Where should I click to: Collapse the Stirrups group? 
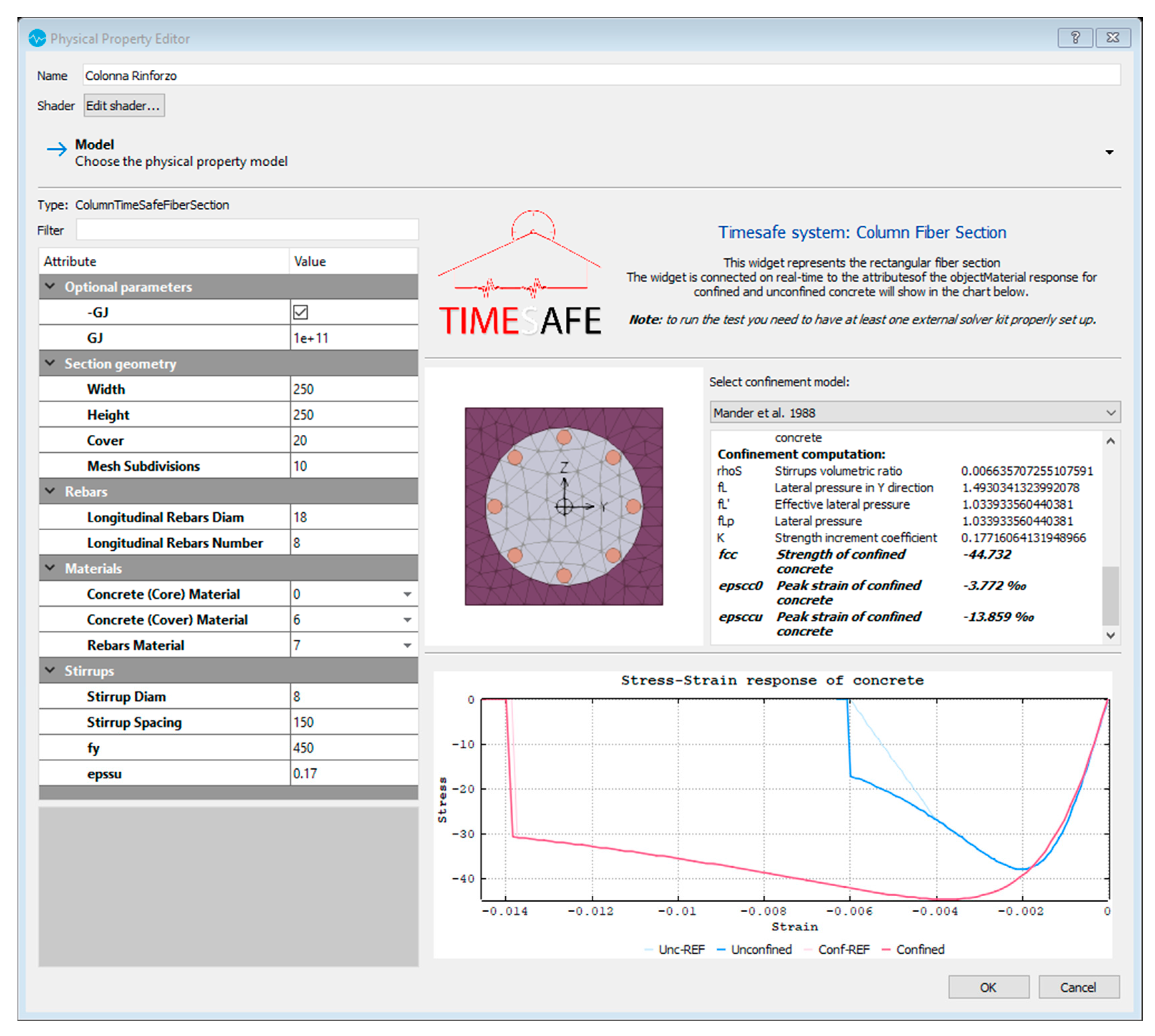tap(51, 671)
